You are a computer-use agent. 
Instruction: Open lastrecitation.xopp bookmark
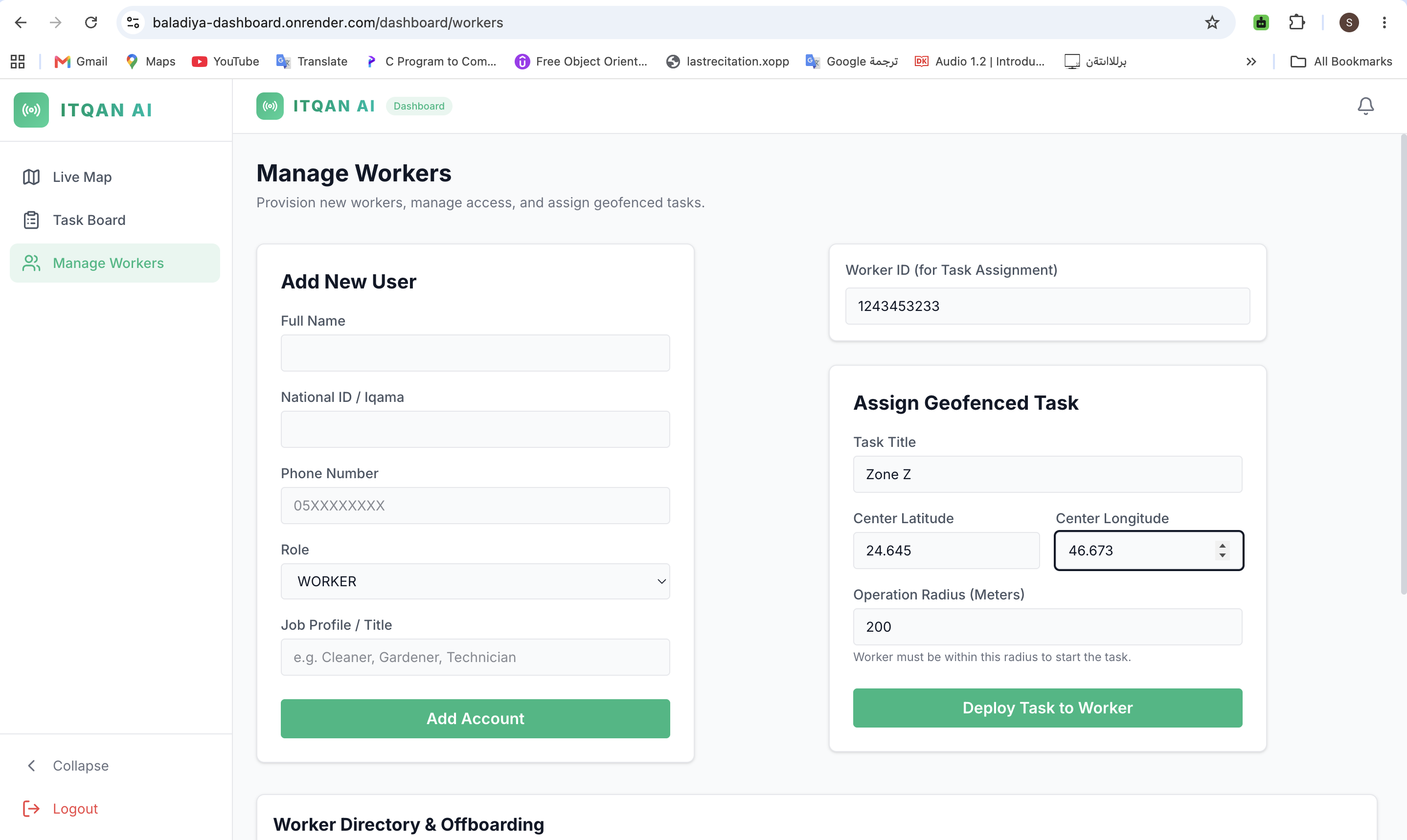pyautogui.click(x=727, y=61)
